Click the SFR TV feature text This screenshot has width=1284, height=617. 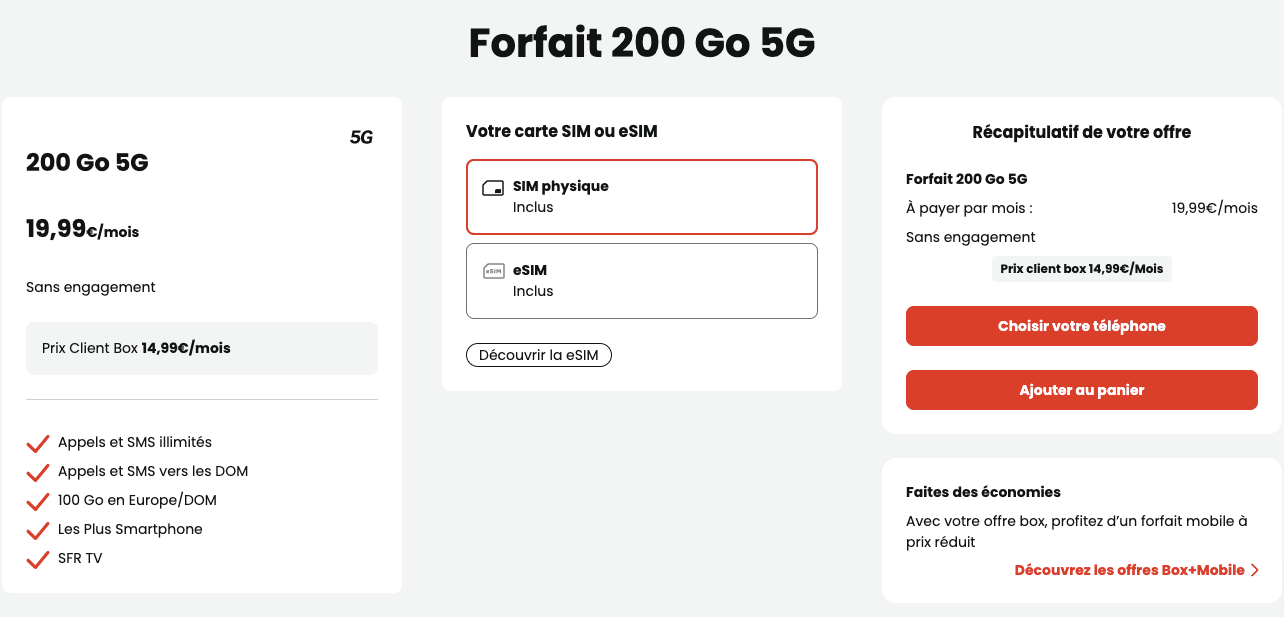click(x=80, y=558)
